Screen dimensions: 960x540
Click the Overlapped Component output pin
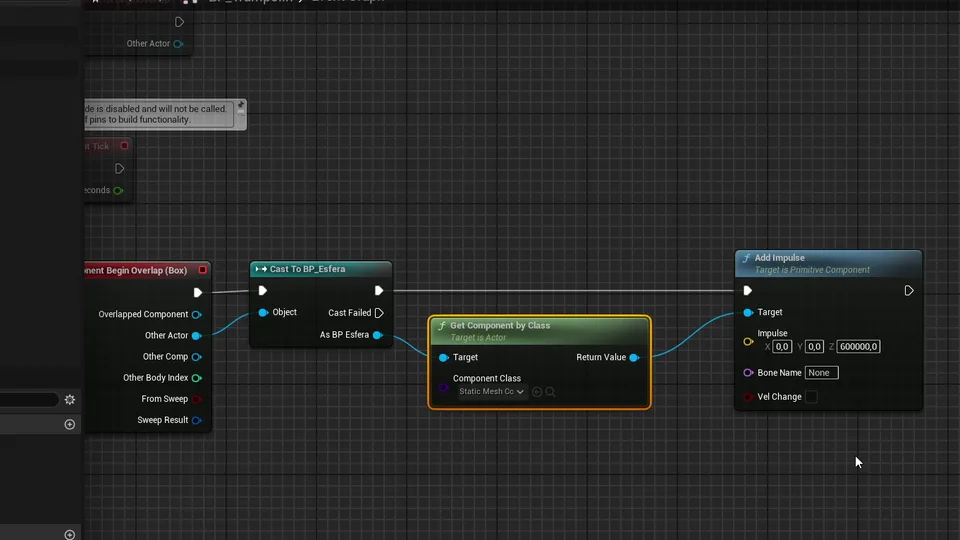pos(197,315)
